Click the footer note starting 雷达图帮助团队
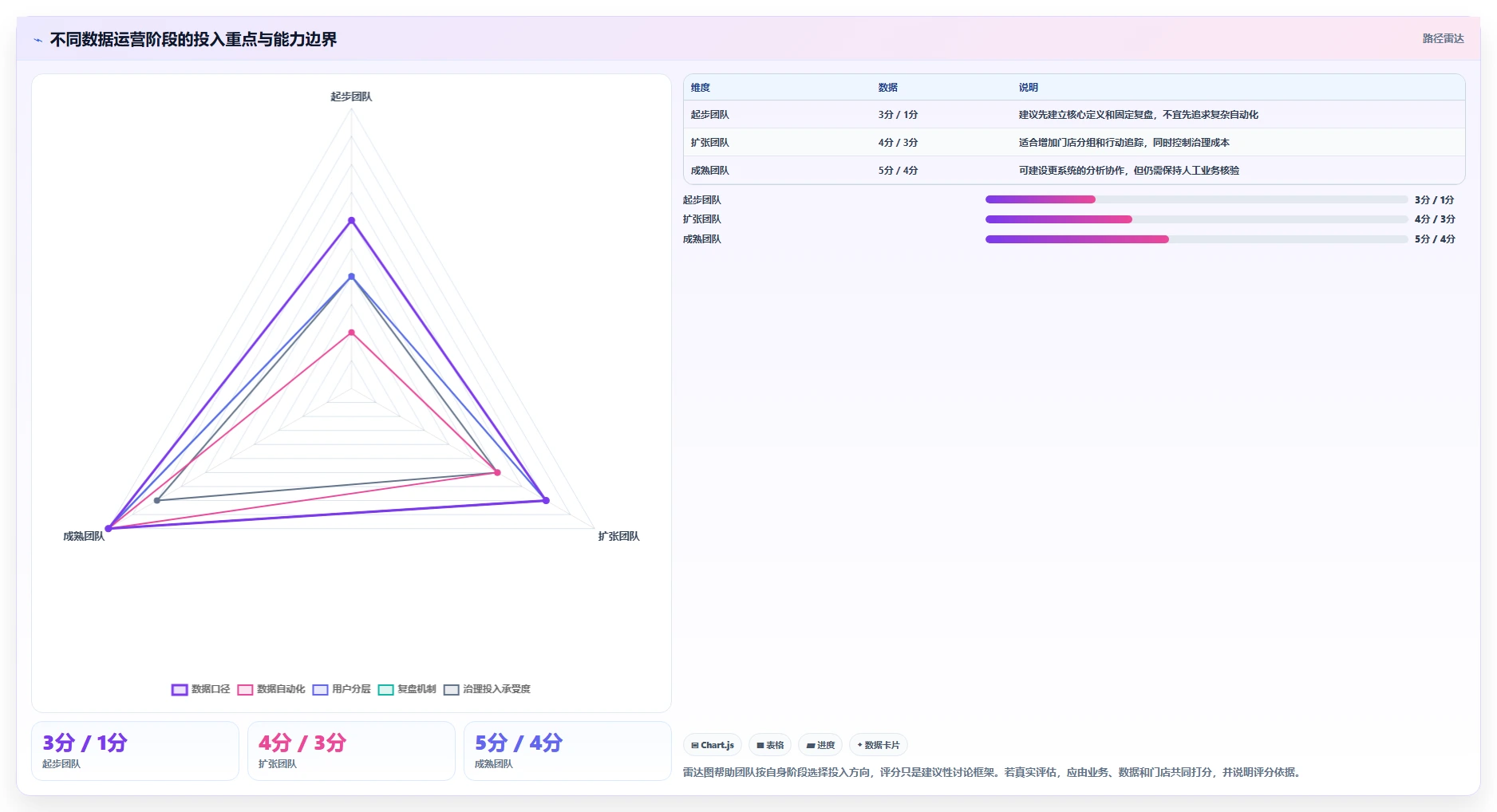The image size is (1497, 812). (x=993, y=772)
